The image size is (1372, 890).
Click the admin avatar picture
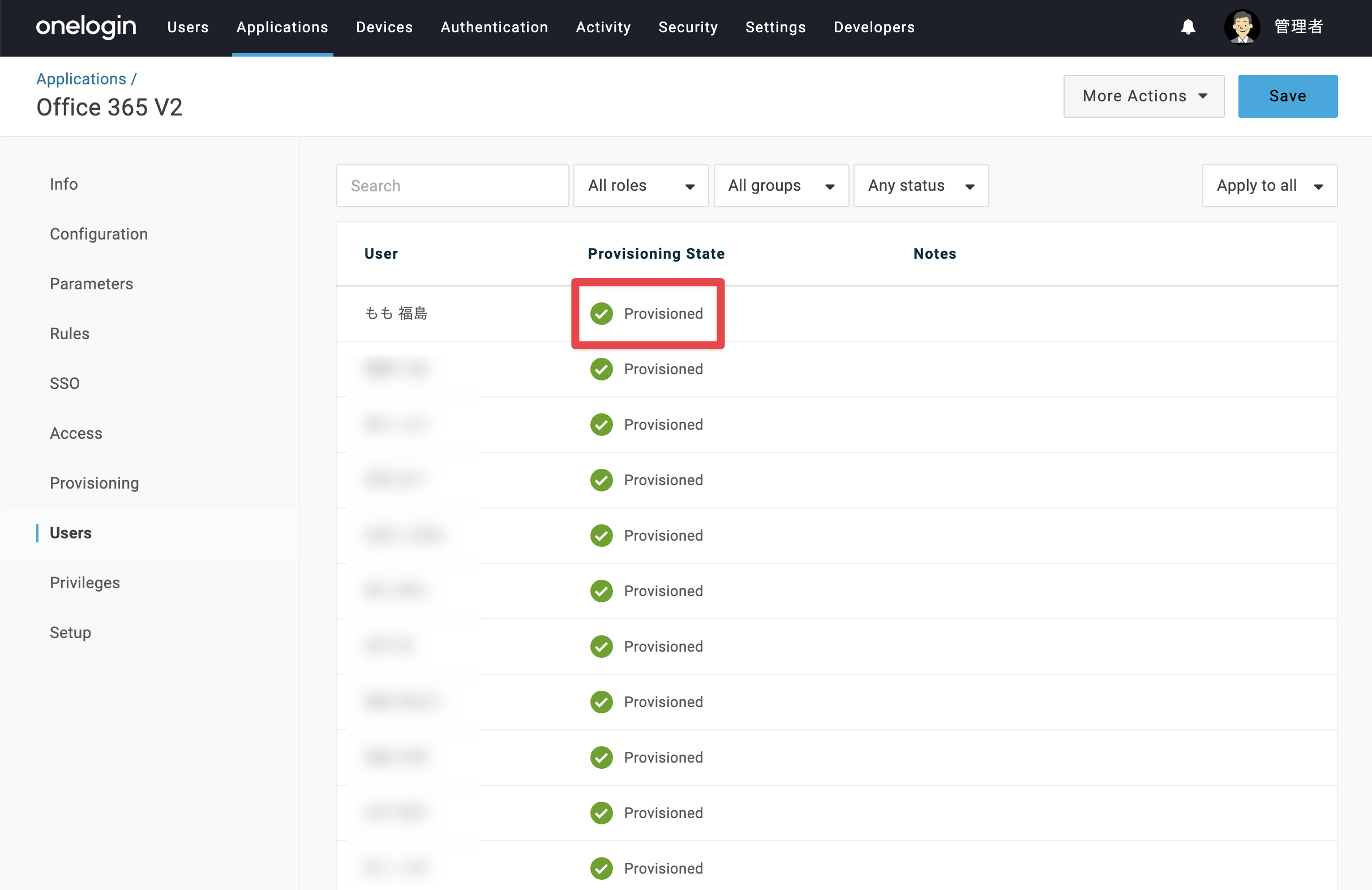(1242, 27)
